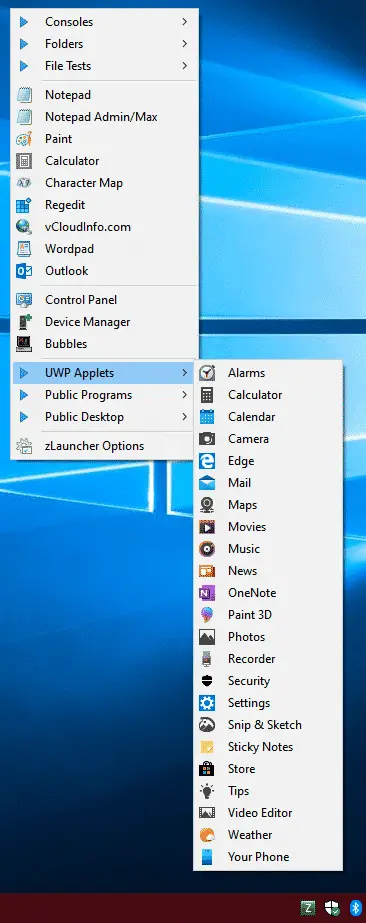Screen dimensions: 366x923
Task: Open Sticky Notes yellow icon
Action: click(x=207, y=747)
